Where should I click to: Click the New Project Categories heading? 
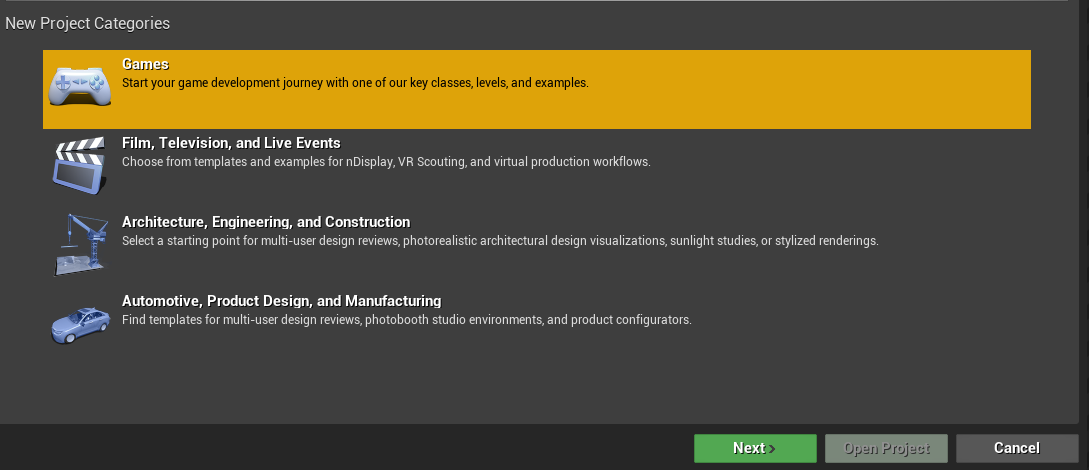pyautogui.click(x=88, y=23)
